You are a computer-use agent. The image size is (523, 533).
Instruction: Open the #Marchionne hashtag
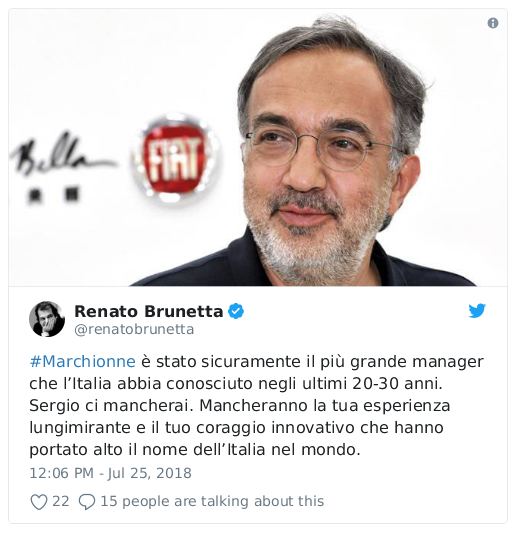(x=83, y=361)
